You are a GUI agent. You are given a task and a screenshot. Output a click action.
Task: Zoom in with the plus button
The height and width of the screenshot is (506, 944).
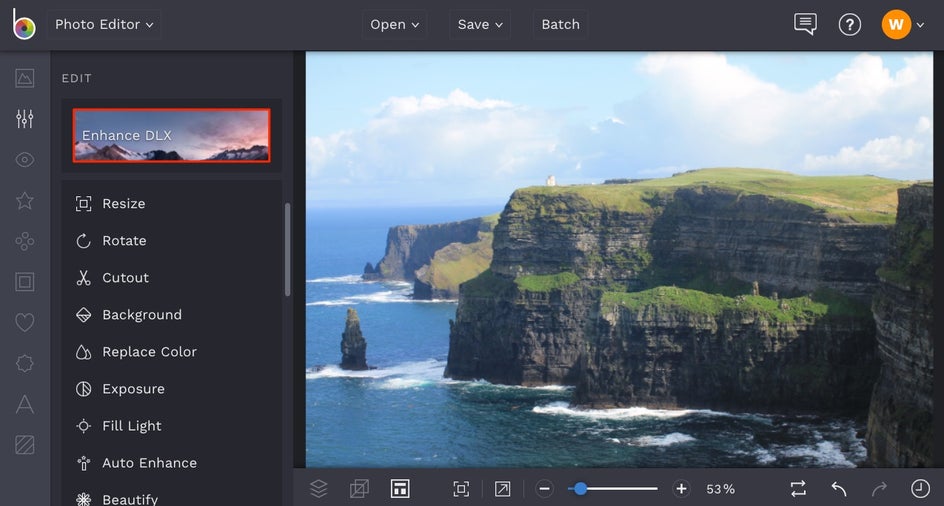(681, 489)
